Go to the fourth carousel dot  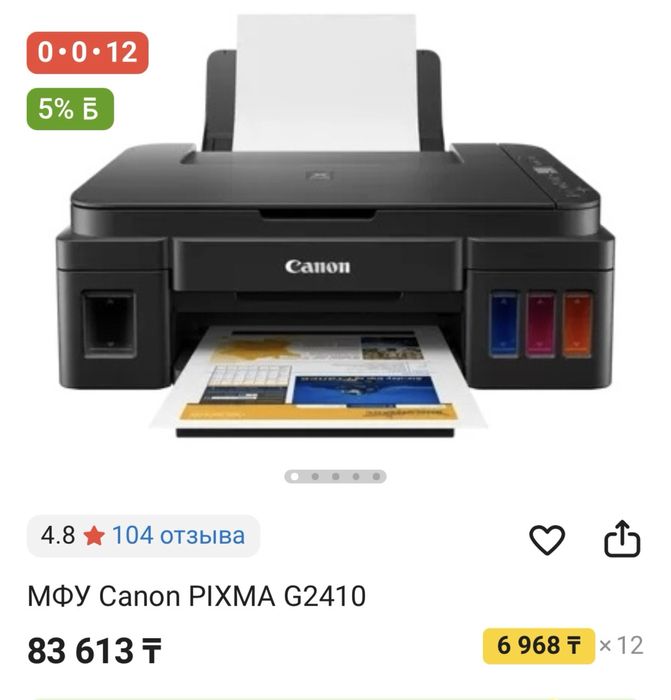[356, 477]
